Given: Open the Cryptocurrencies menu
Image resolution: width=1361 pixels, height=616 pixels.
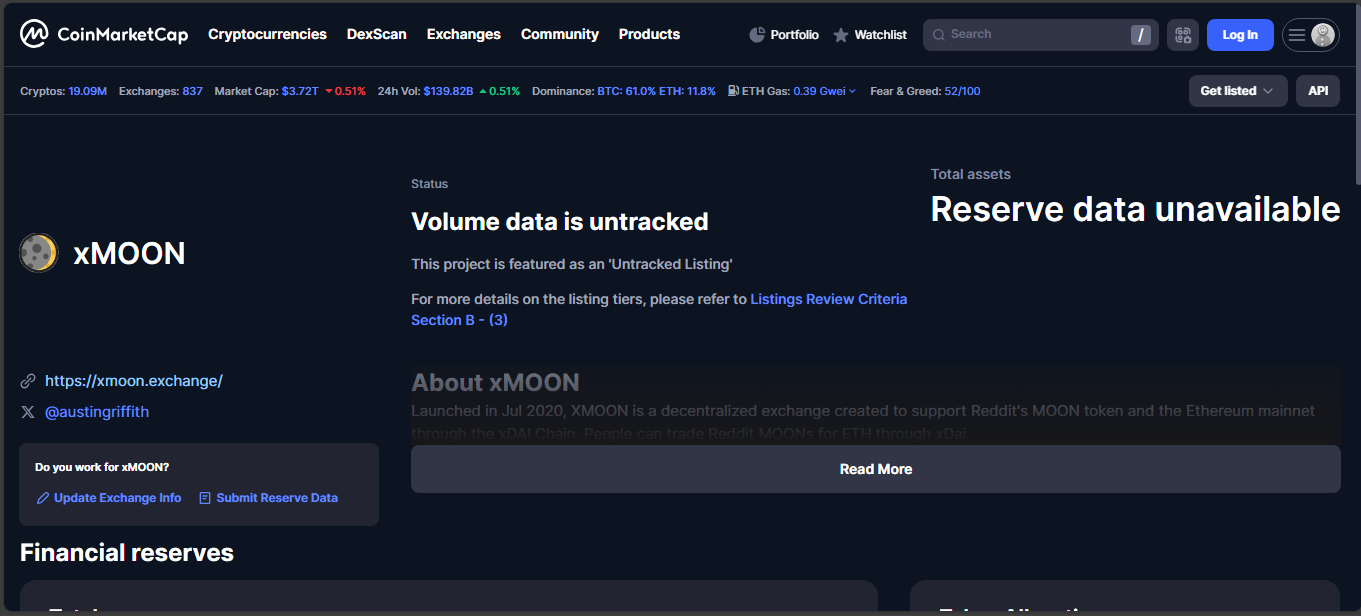Looking at the screenshot, I should tap(267, 34).
